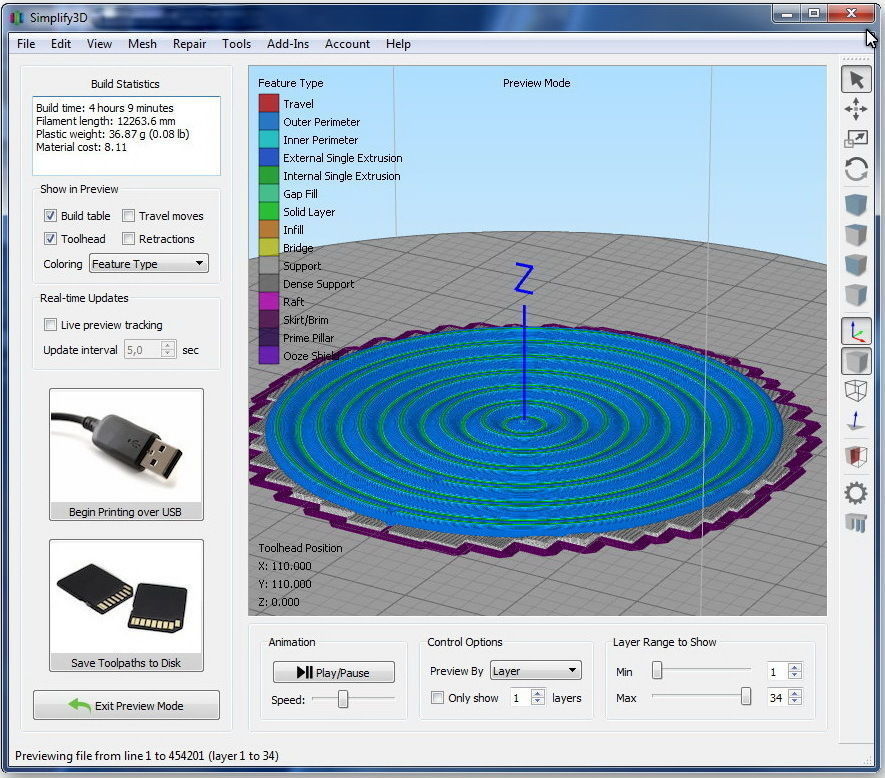Choose the translate view move tool
This screenshot has height=778, width=885.
[856, 108]
